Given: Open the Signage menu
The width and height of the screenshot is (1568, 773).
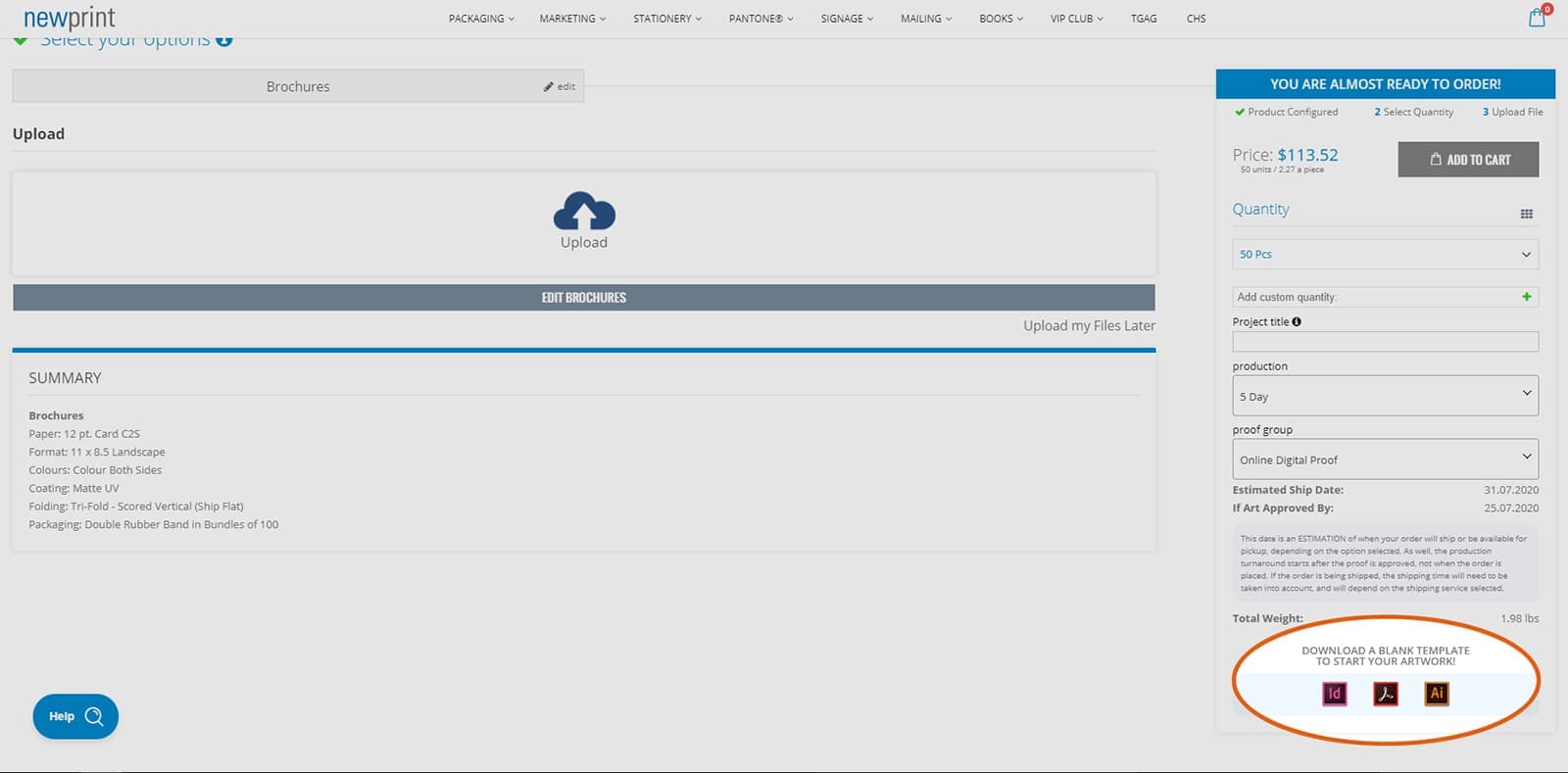Looking at the screenshot, I should click(846, 19).
